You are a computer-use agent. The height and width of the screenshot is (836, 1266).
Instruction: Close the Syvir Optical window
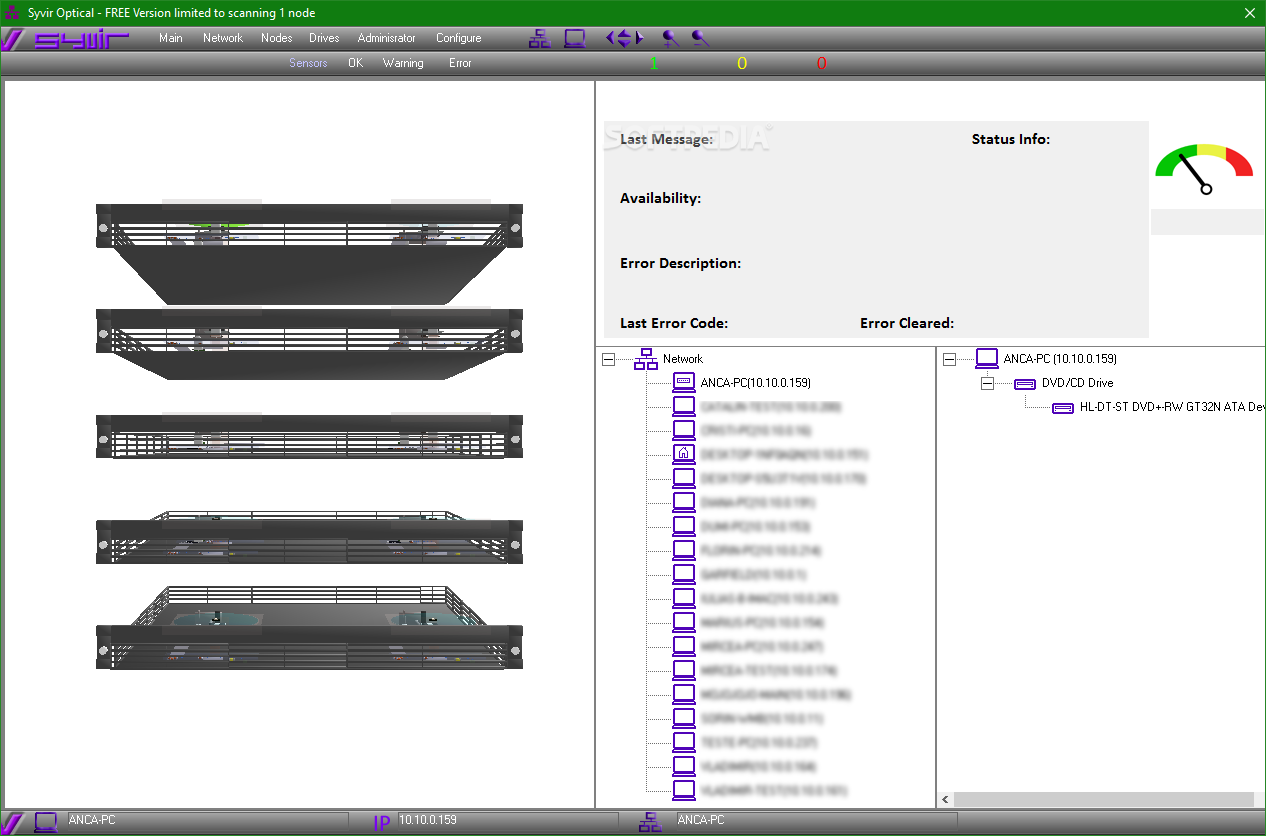coord(1249,13)
